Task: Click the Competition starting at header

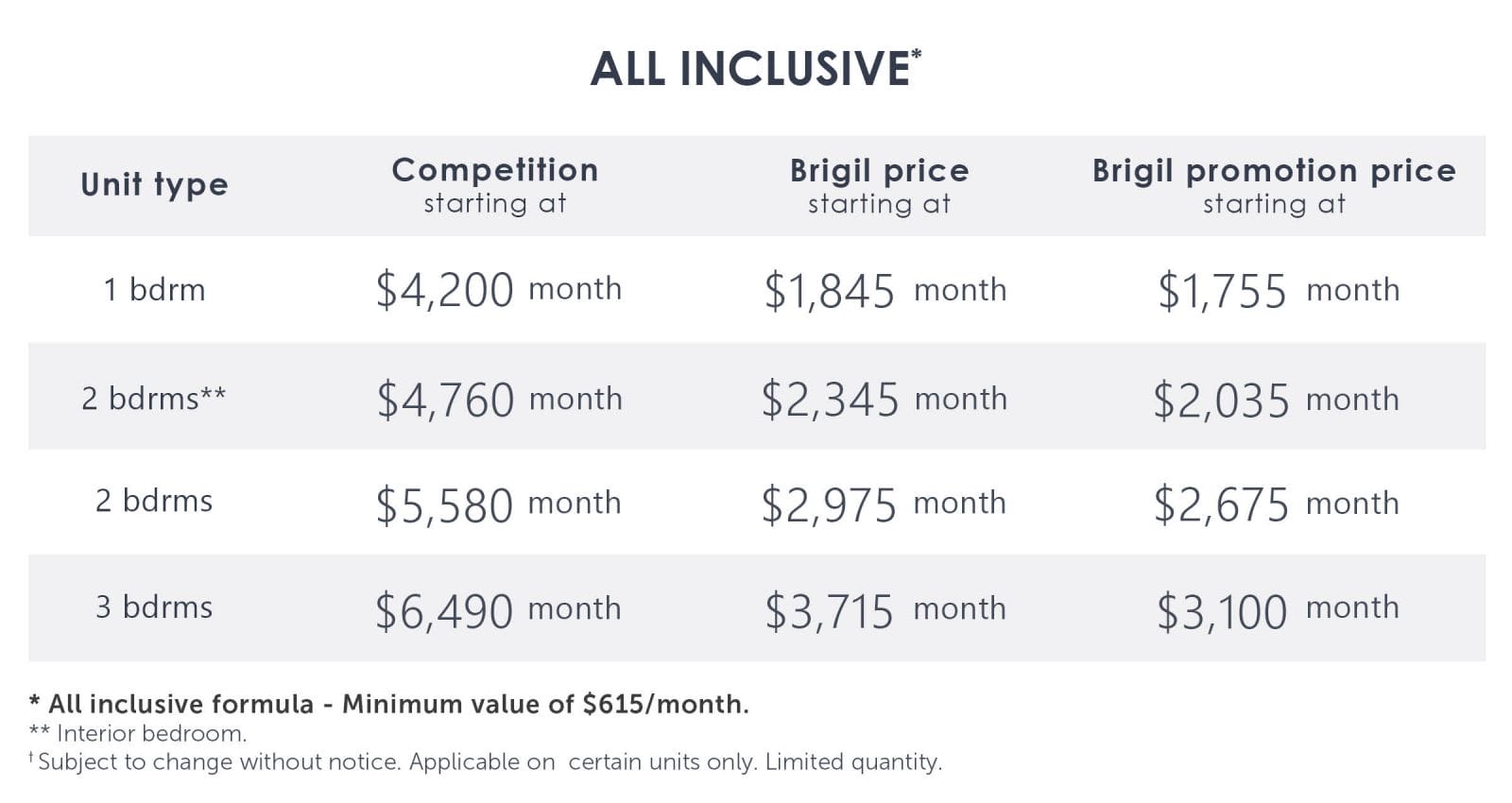Action: click(x=495, y=185)
